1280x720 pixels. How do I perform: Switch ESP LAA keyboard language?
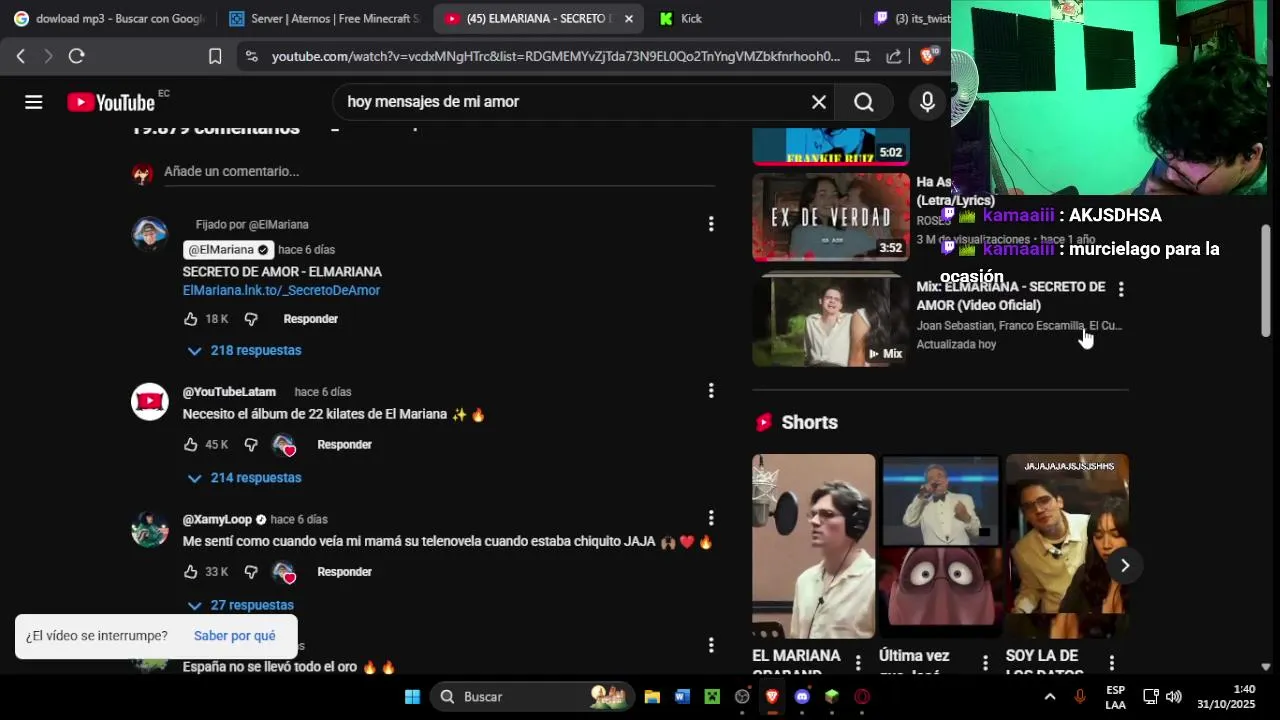1115,697
